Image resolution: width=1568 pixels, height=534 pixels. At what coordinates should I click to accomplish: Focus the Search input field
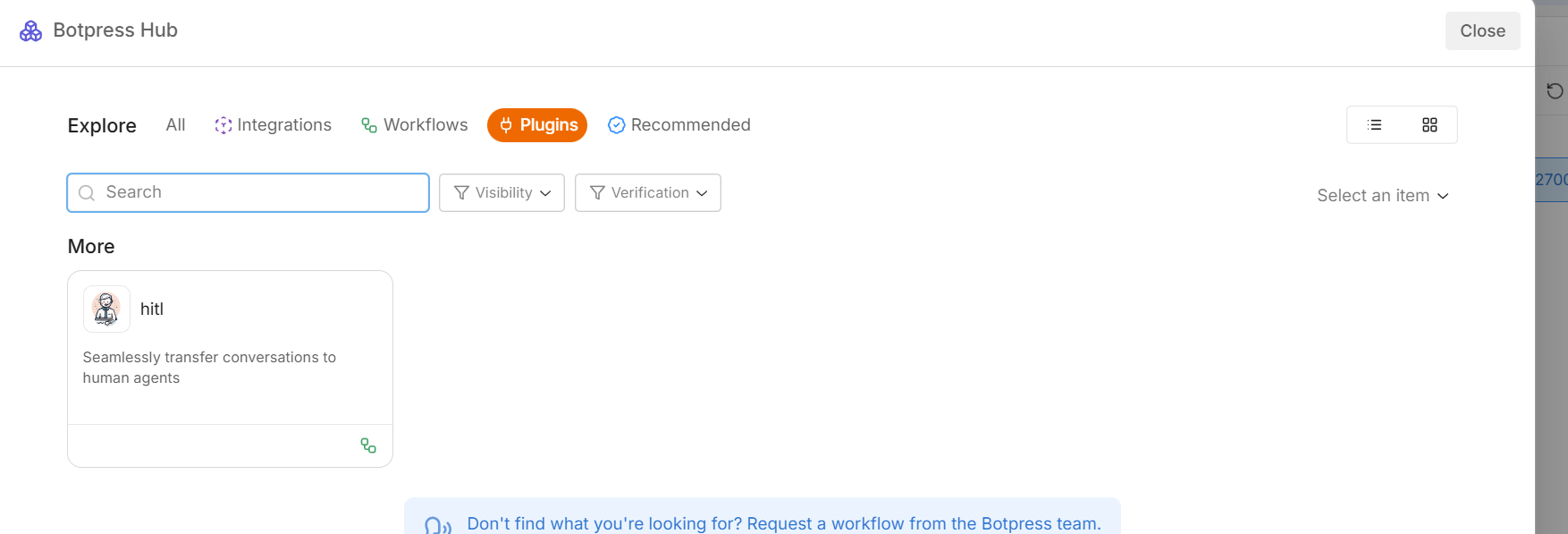pos(259,192)
